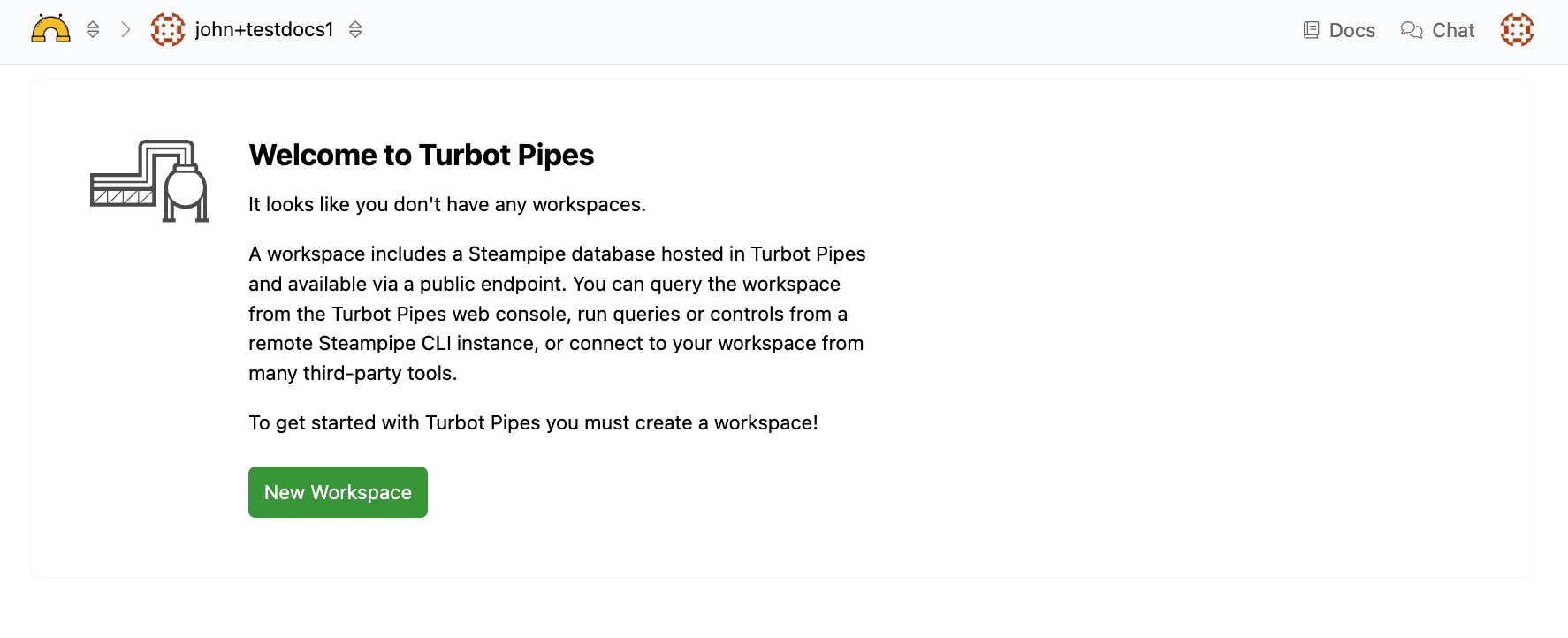Image resolution: width=1568 pixels, height=638 pixels.
Task: Click the "remote Steampipe CLI instance" line
Action: point(556,344)
